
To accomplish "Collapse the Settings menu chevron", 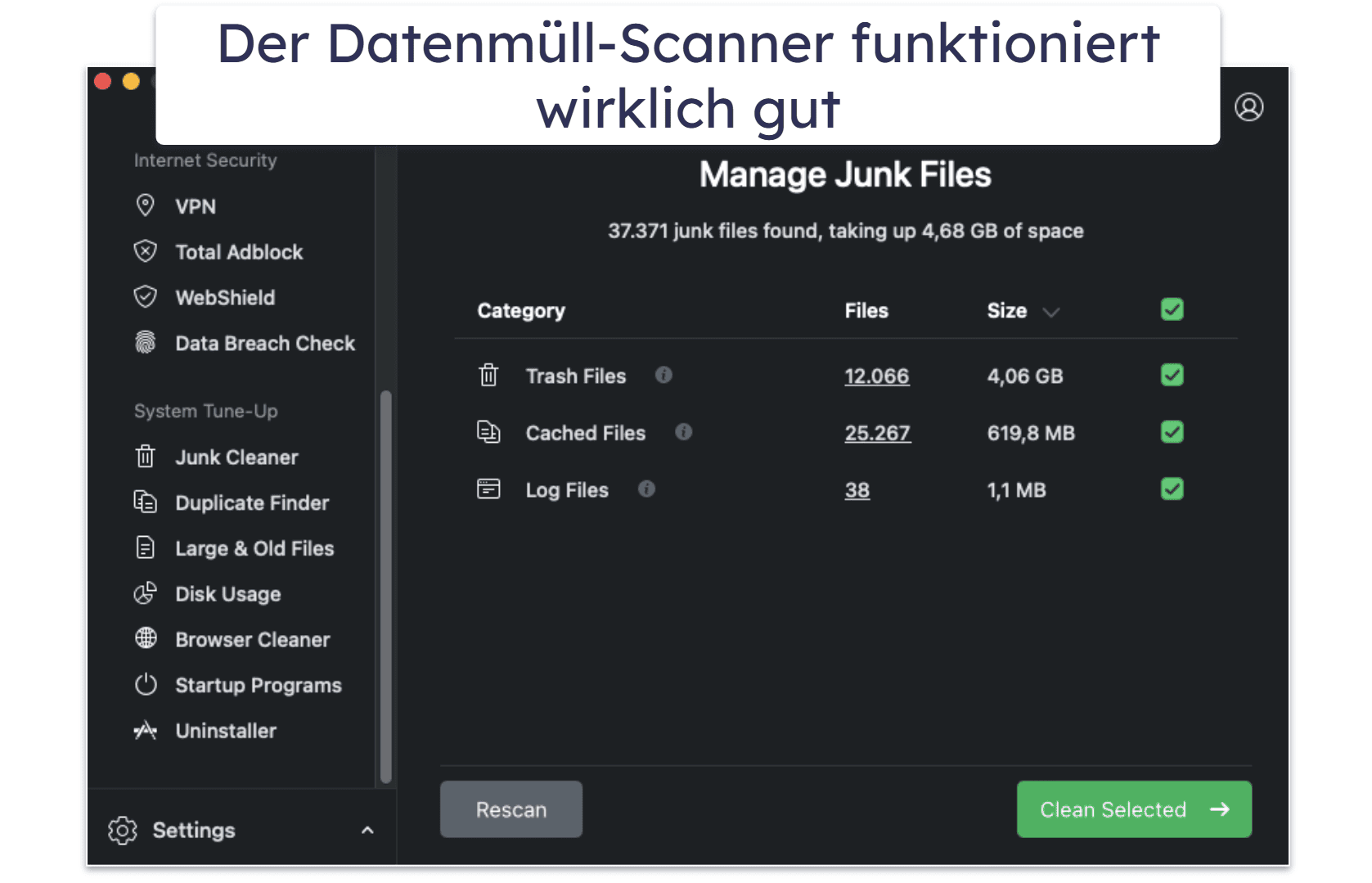I will coord(367,830).
